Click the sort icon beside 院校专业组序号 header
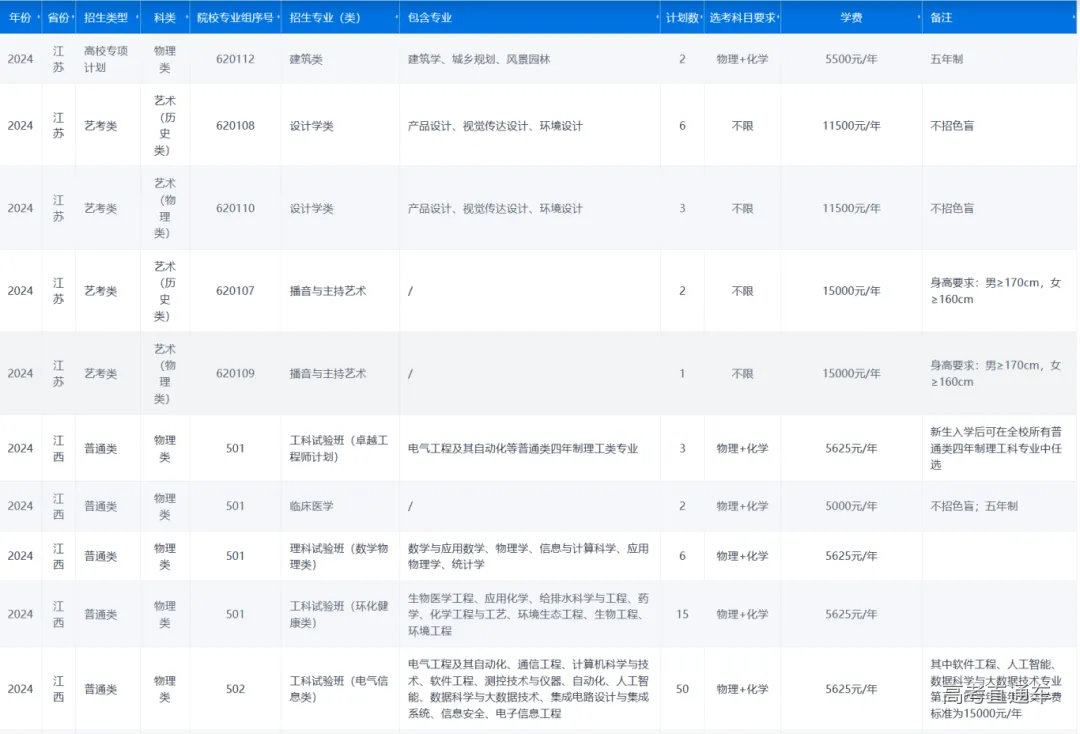1080x734 pixels. point(278,17)
